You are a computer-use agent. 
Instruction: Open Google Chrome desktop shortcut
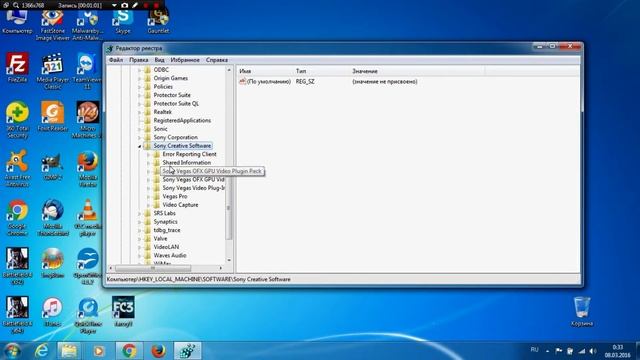tap(17, 218)
